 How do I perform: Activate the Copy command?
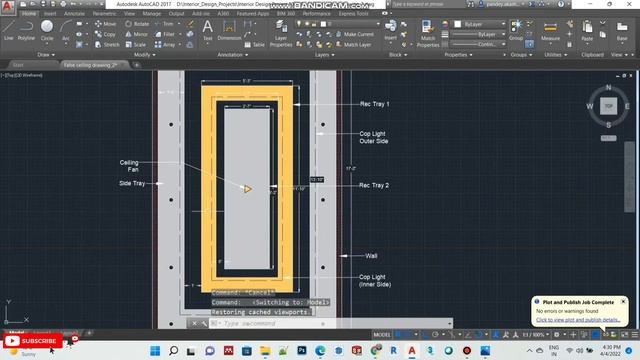tap(105, 34)
